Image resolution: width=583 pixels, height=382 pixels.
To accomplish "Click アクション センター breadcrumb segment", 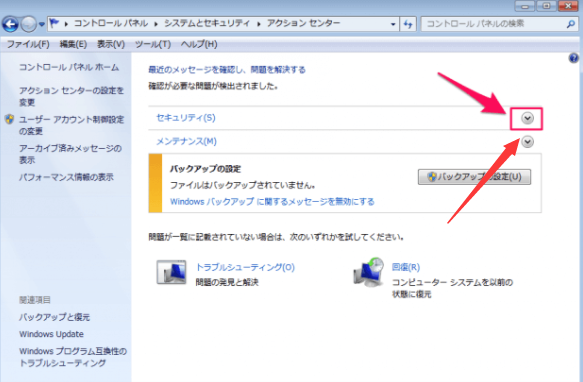I will click(304, 23).
